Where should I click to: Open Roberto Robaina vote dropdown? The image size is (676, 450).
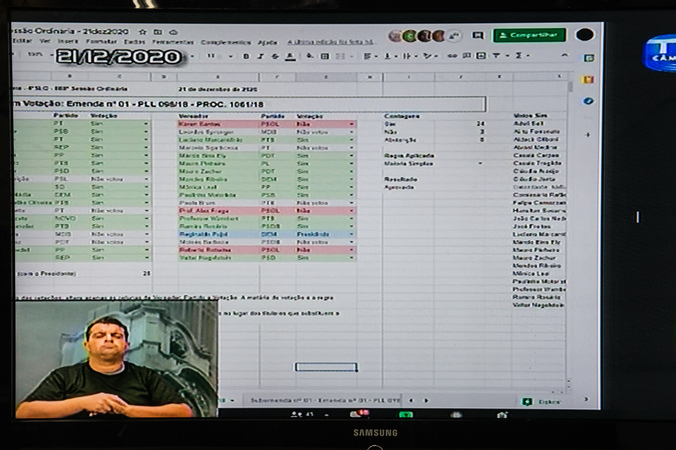[x=352, y=250]
